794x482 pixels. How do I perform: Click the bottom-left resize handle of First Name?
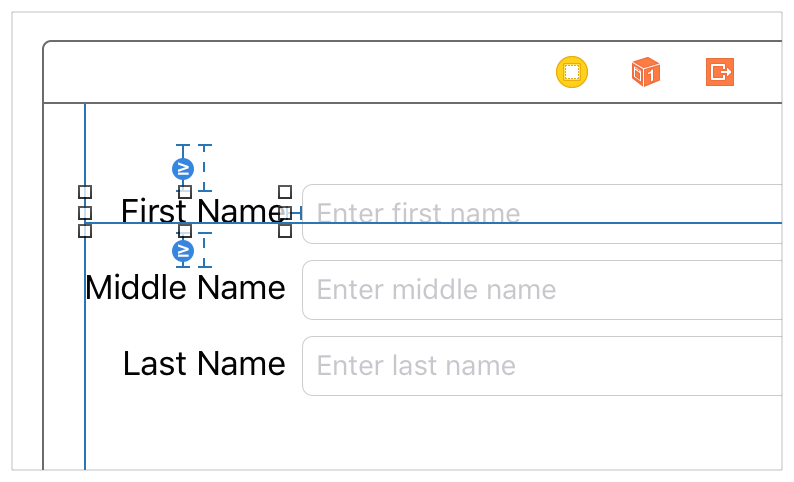85,231
